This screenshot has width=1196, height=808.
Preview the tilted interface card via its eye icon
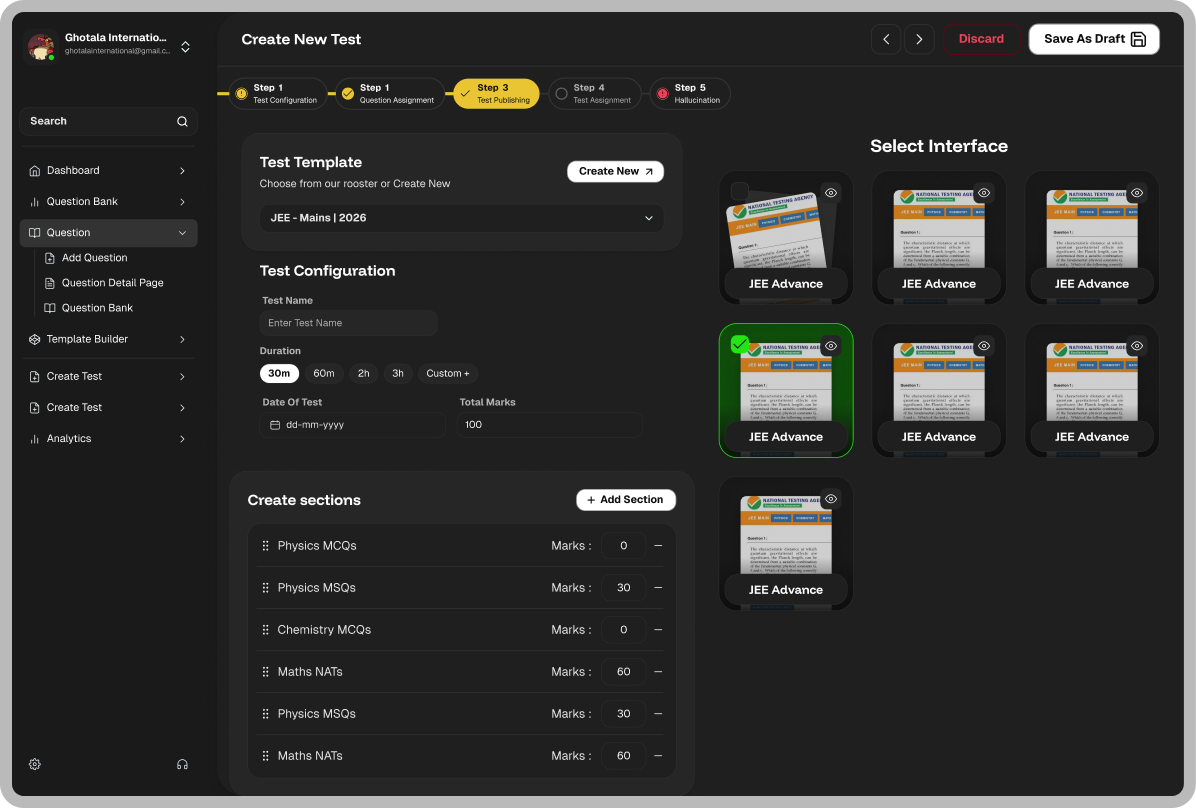[x=831, y=193]
